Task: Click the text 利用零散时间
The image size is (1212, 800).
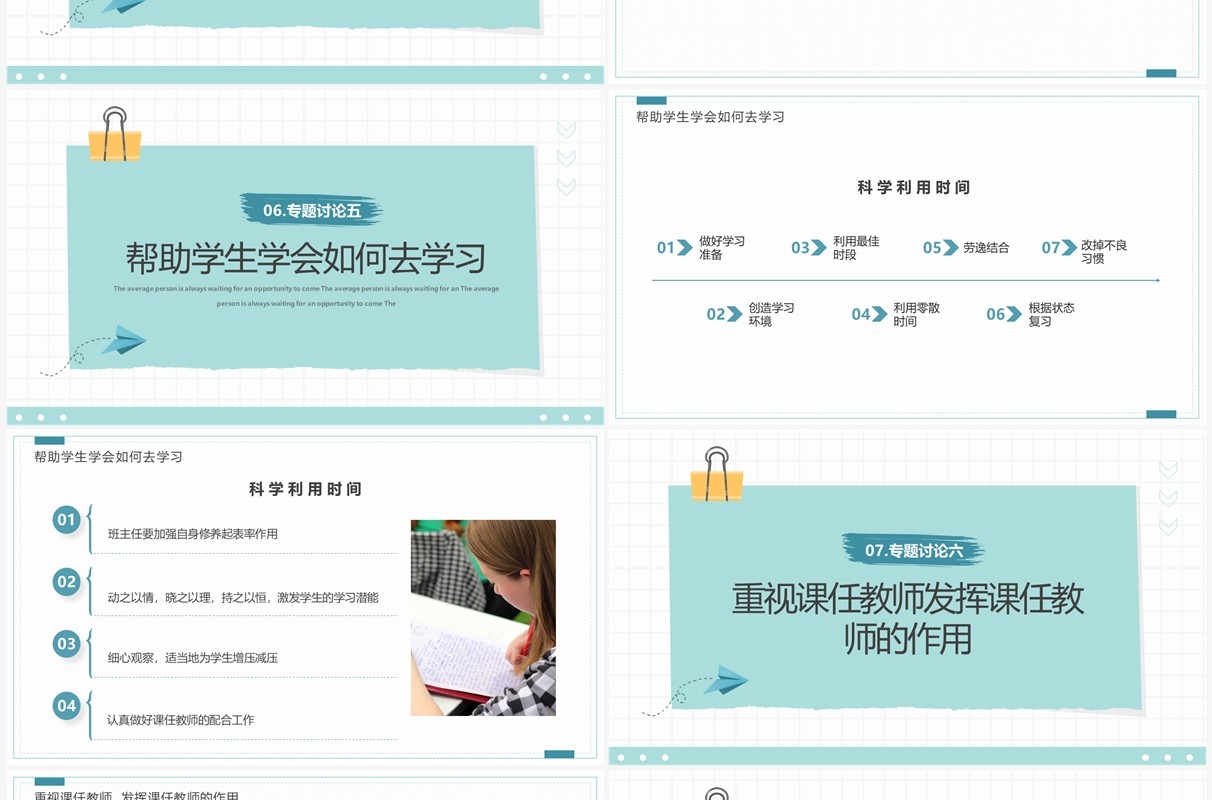Action: coord(916,315)
